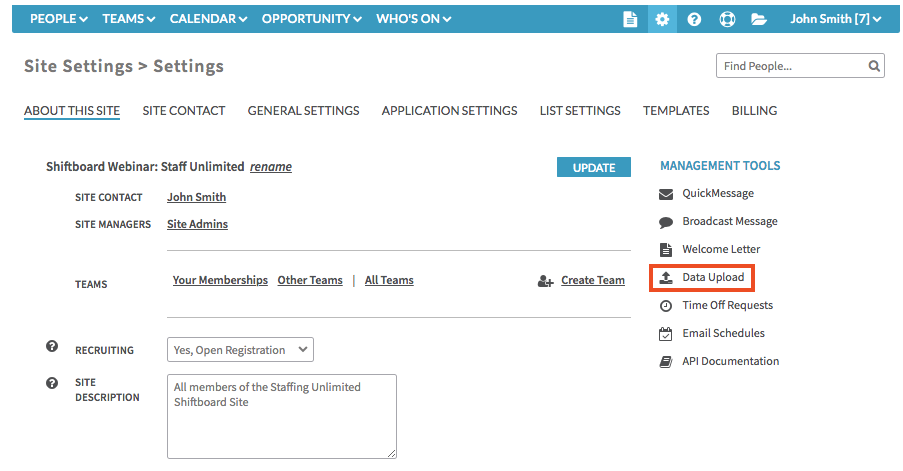
Task: Open API Documentation
Action: [730, 361]
